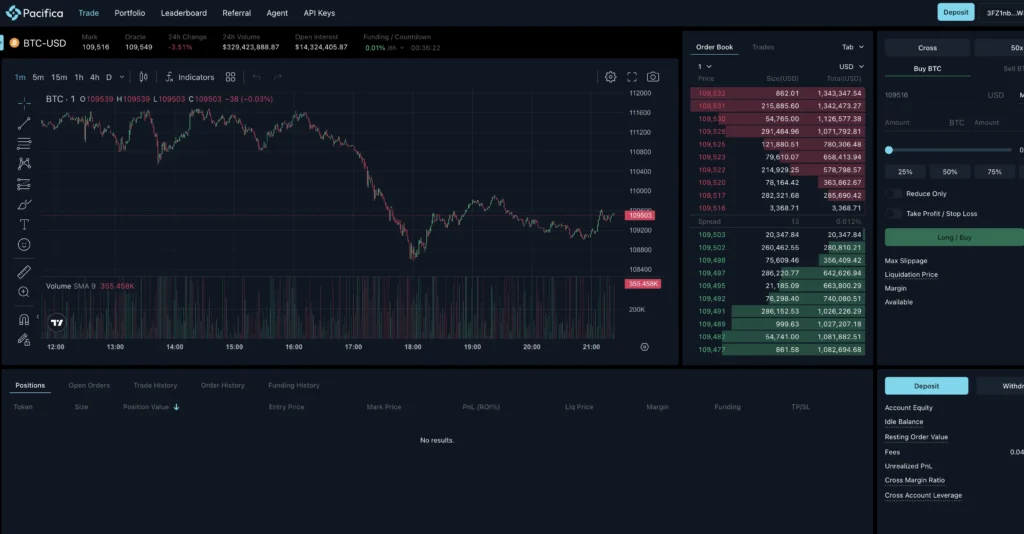Select the Buy BTC tab
This screenshot has height=534, width=1024.
point(927,69)
